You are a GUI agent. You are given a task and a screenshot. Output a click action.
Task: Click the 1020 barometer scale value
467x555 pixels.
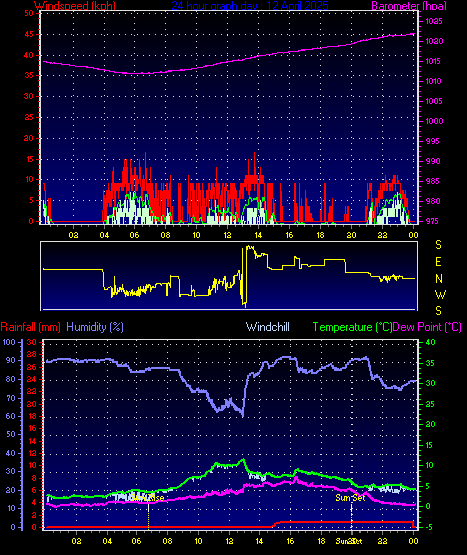click(434, 41)
